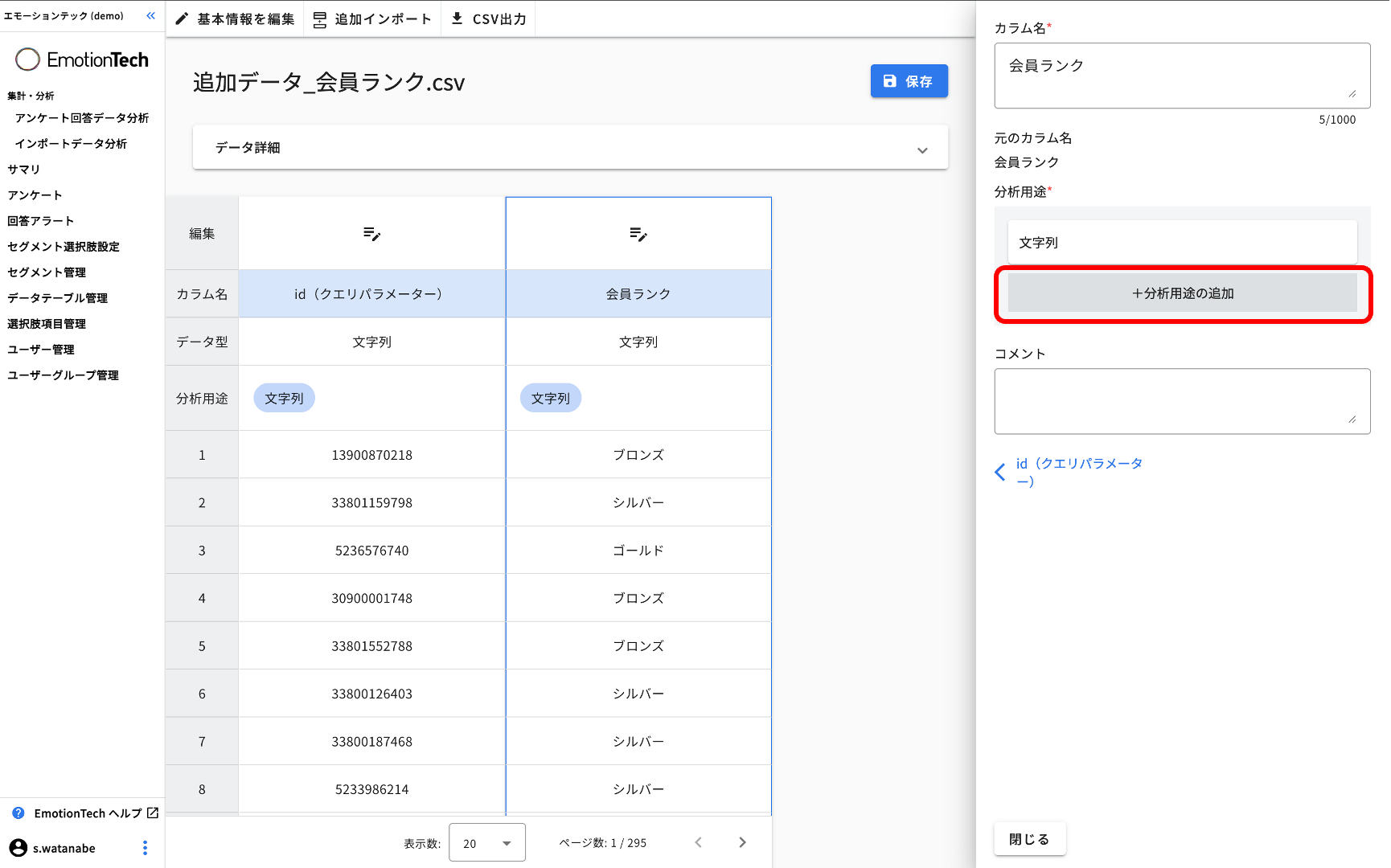Click the コメント text area

tap(1181, 401)
